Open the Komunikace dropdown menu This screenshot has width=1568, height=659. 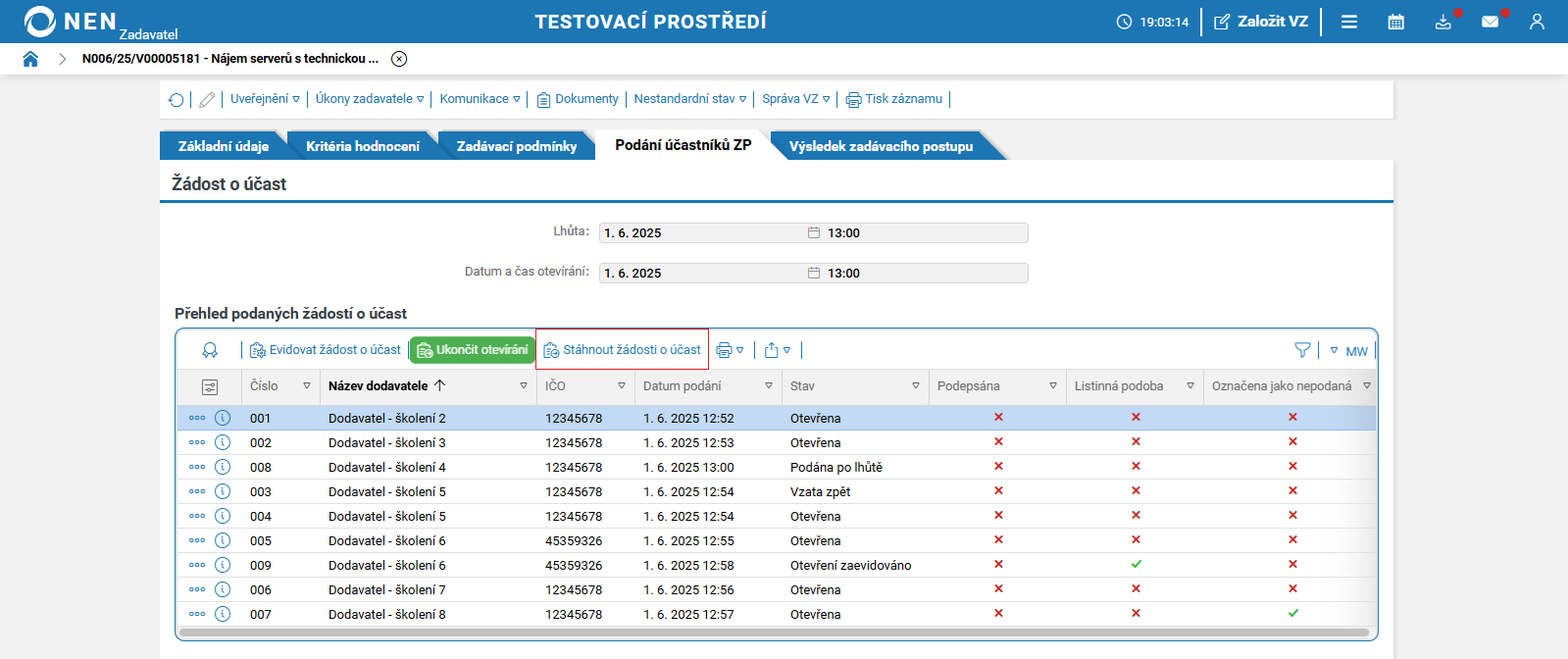pos(481,99)
